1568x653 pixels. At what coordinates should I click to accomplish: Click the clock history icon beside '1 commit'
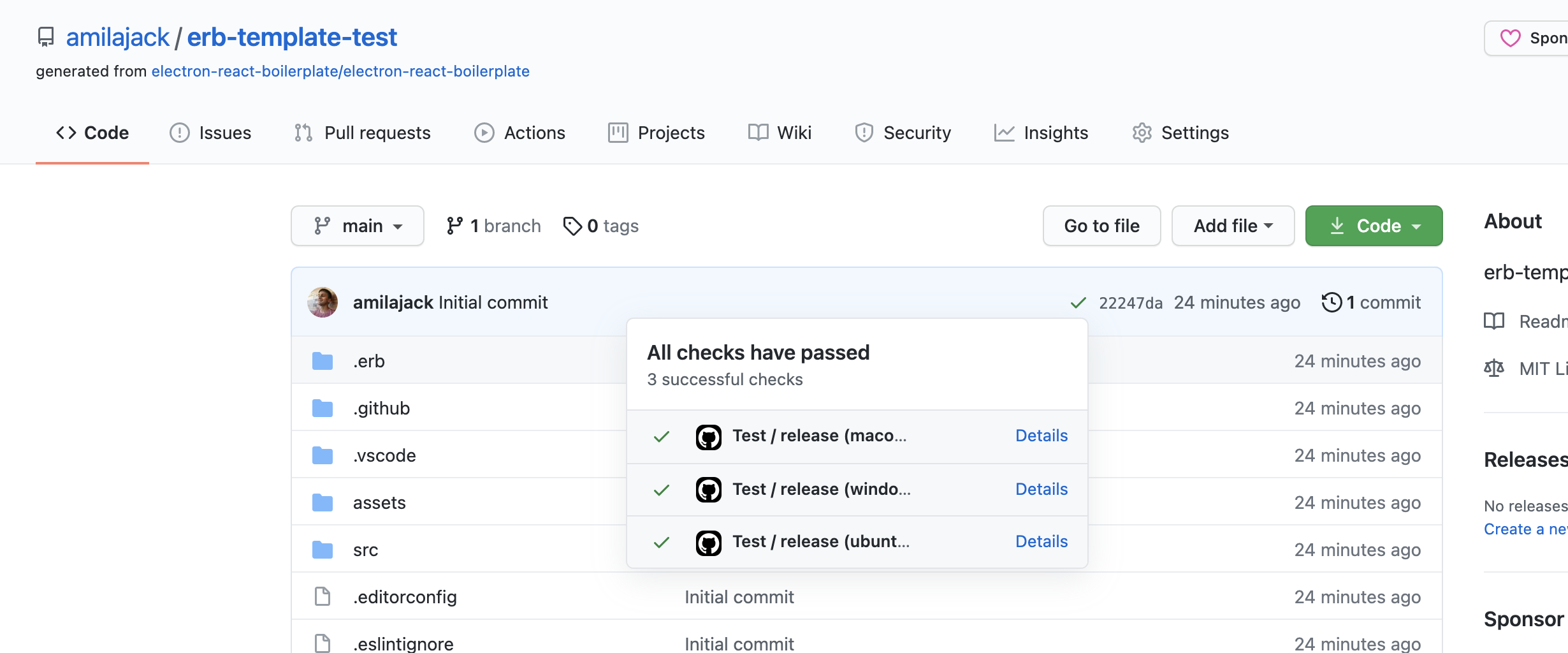click(1332, 302)
